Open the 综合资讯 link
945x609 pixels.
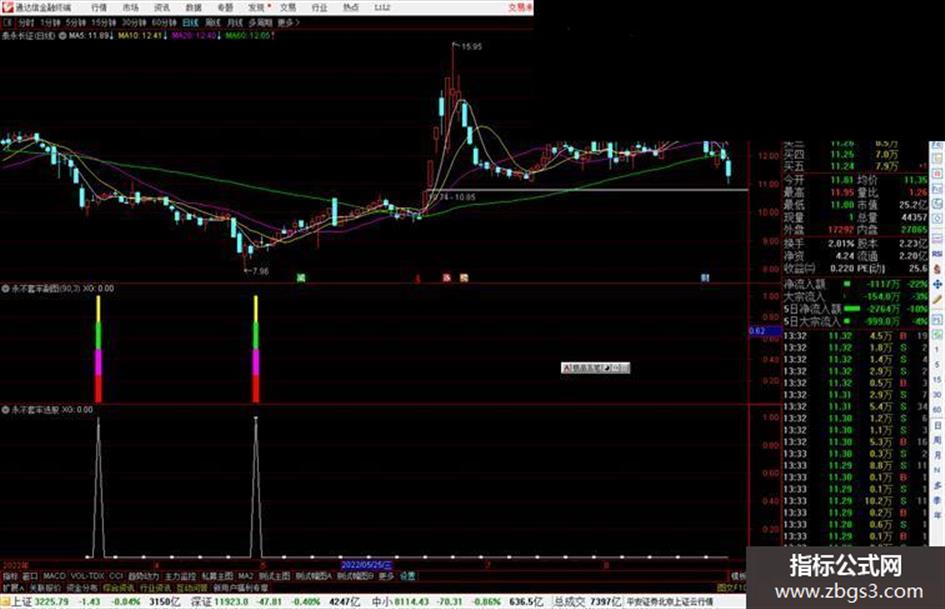pos(119,587)
